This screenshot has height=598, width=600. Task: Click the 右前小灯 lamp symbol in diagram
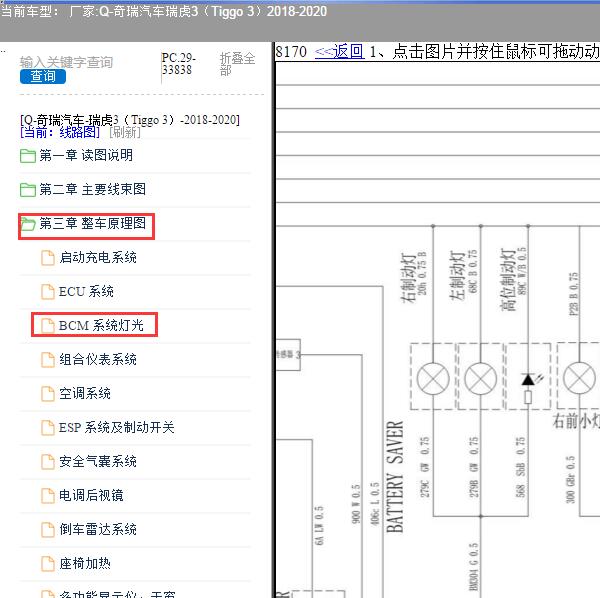tap(579, 378)
